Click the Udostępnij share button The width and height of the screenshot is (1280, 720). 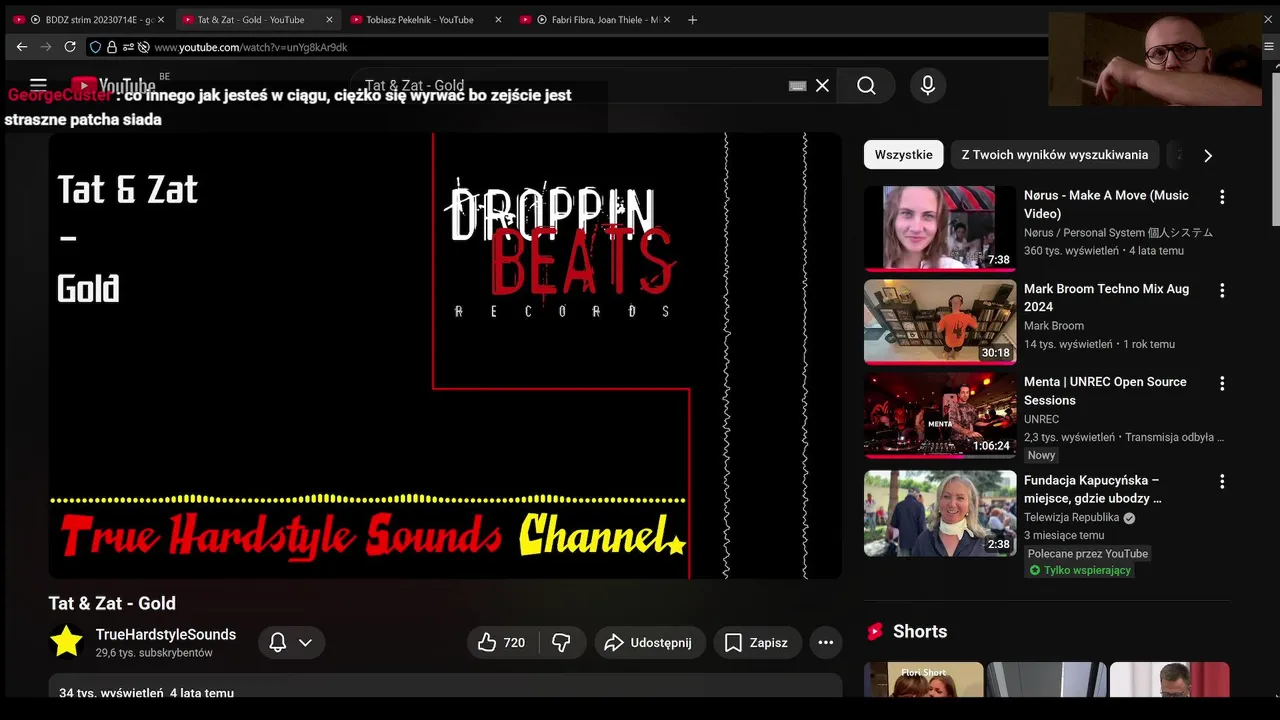point(650,643)
